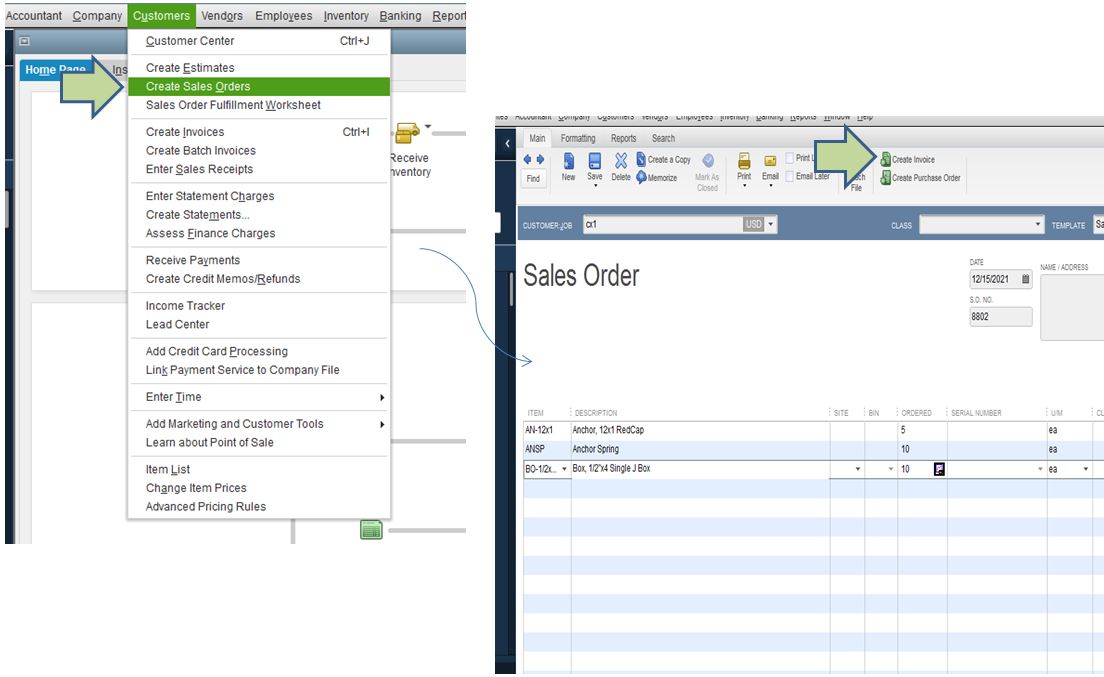Open the Print button dropdown arrow
This screenshot has width=1104, height=677.
coord(744,186)
